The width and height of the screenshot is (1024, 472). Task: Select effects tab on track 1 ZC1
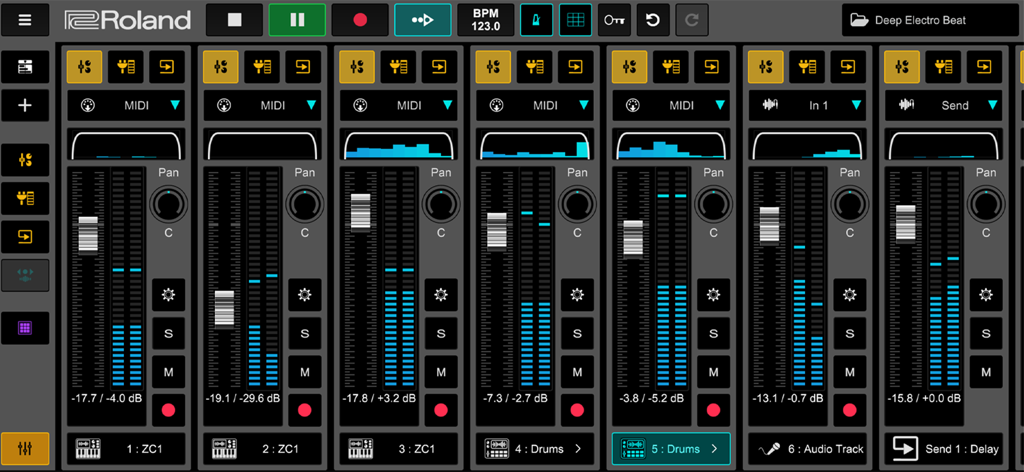click(x=126, y=67)
